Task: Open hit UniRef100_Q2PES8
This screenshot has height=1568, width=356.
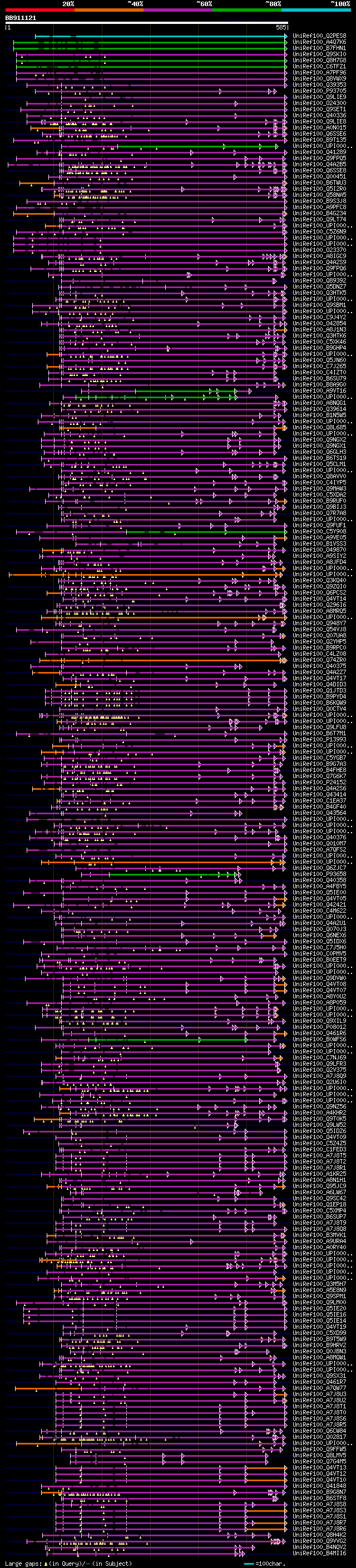Action: pyautogui.click(x=319, y=36)
